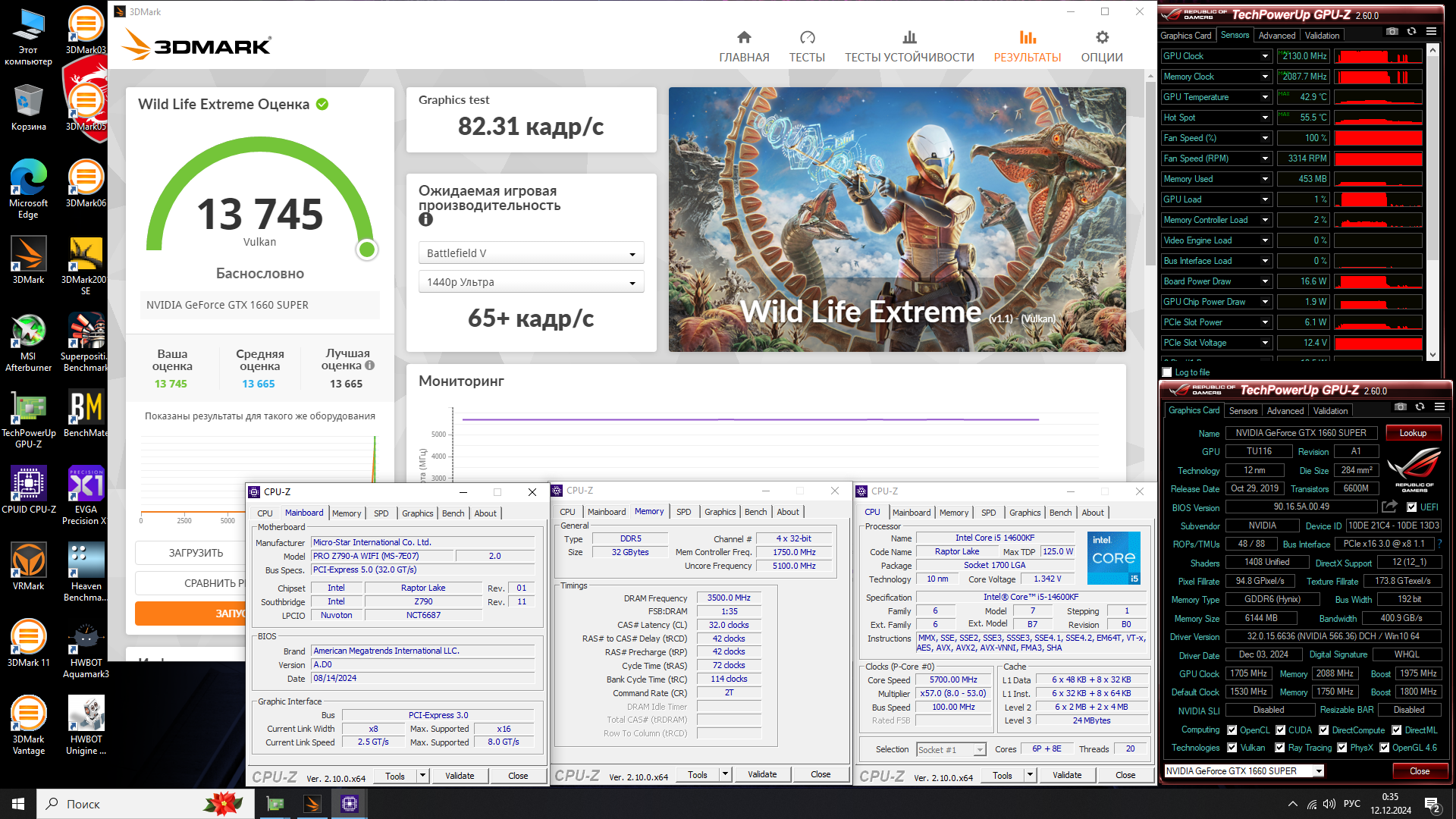1456x819 pixels.
Task: Click the Поиск search box on the taskbar
Action: [x=146, y=804]
